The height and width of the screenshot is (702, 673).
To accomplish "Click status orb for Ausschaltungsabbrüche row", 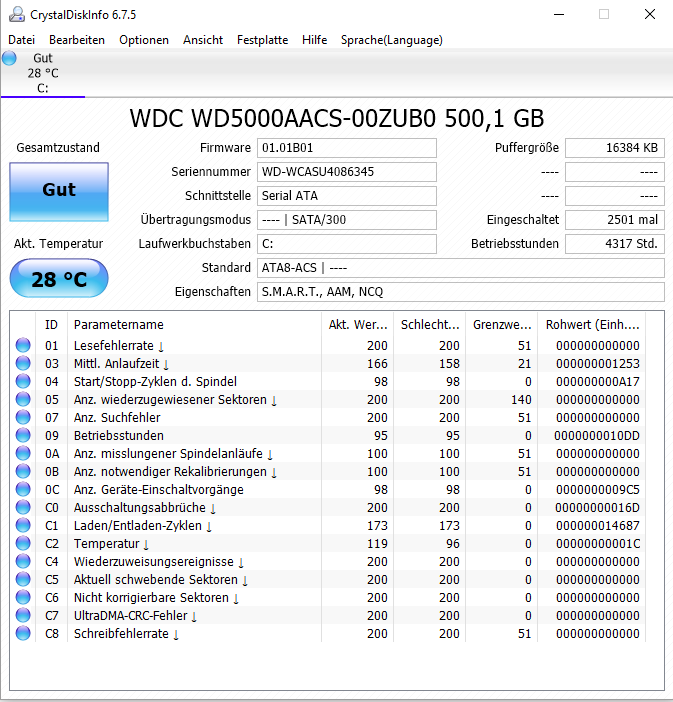I will [x=23, y=507].
